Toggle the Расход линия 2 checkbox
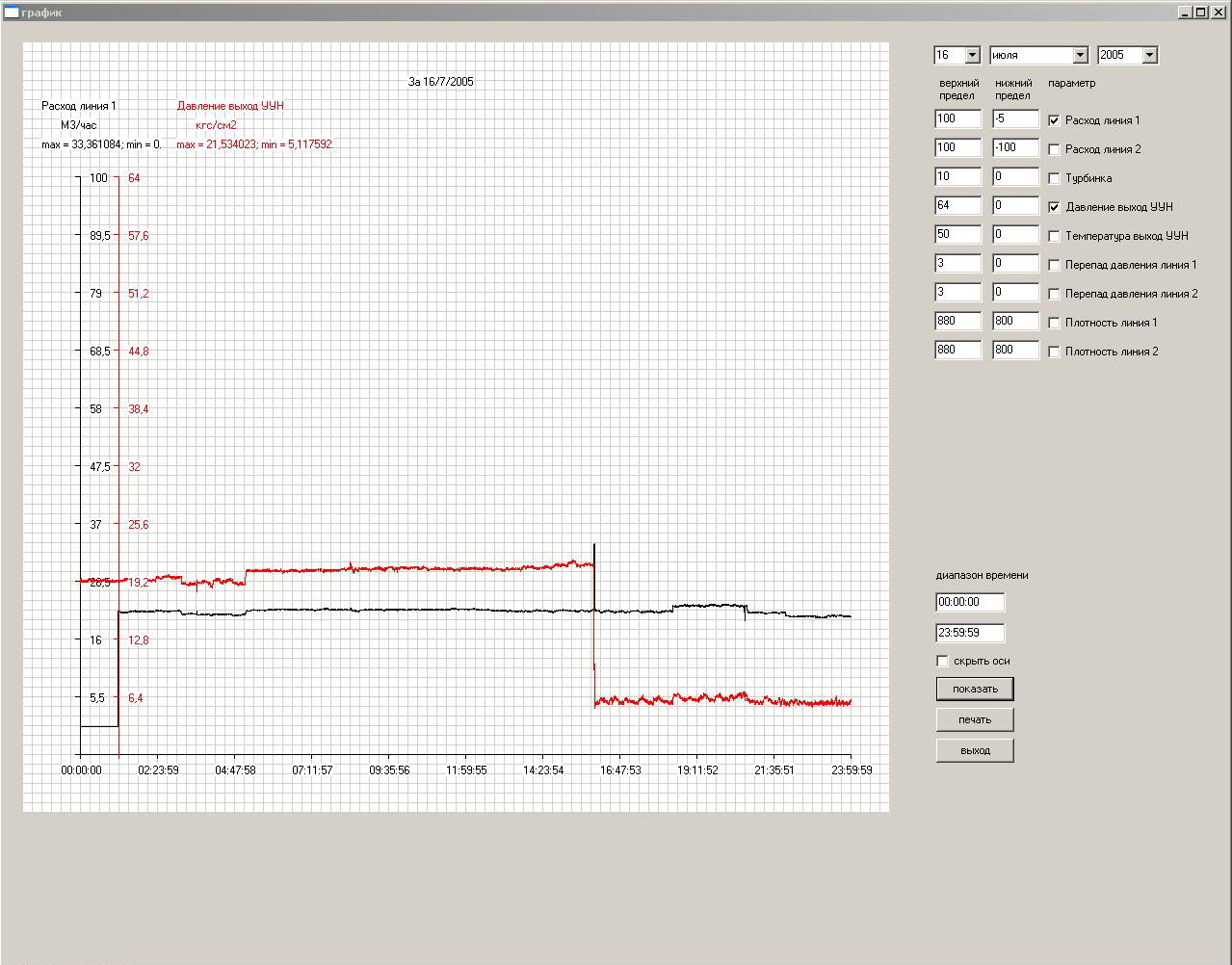Screen dimensions: 1232x965 coord(1054,149)
